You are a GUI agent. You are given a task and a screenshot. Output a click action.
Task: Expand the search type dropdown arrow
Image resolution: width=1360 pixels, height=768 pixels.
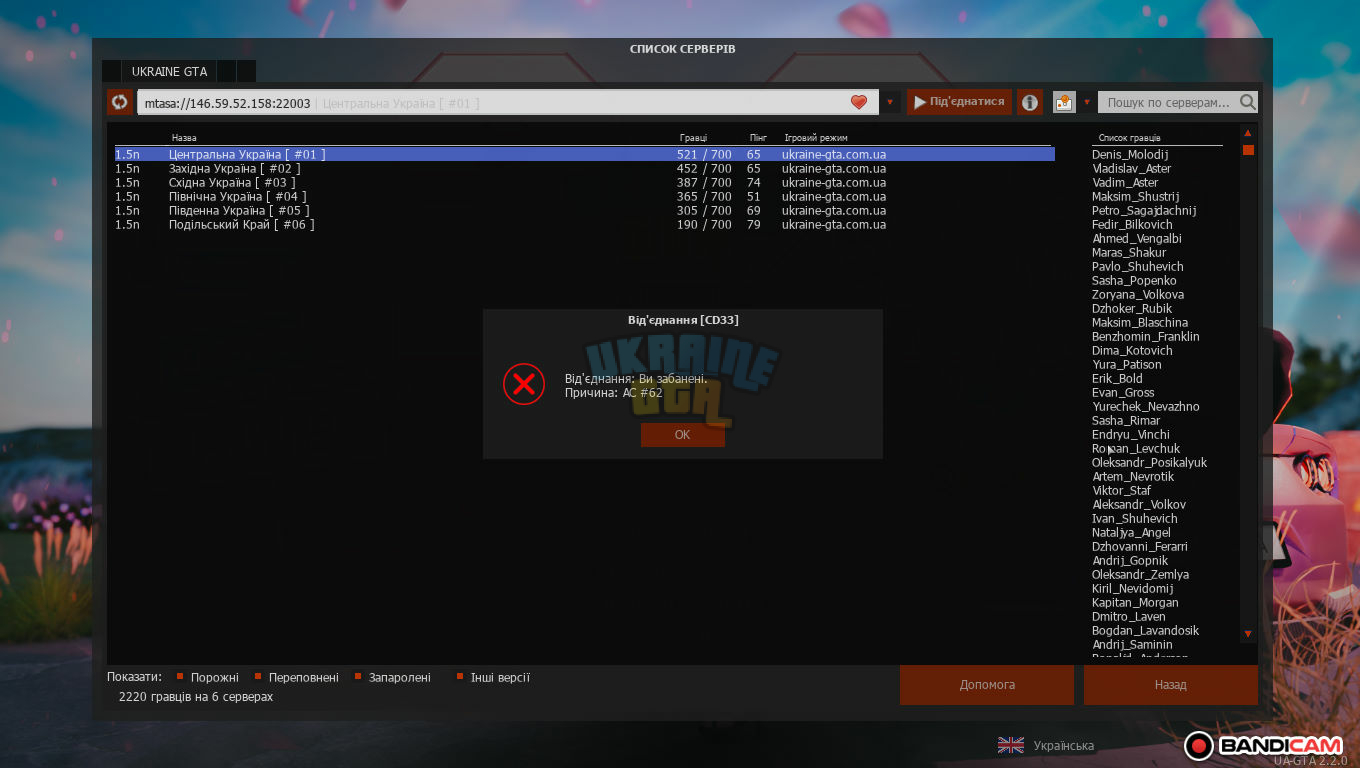click(x=1087, y=102)
